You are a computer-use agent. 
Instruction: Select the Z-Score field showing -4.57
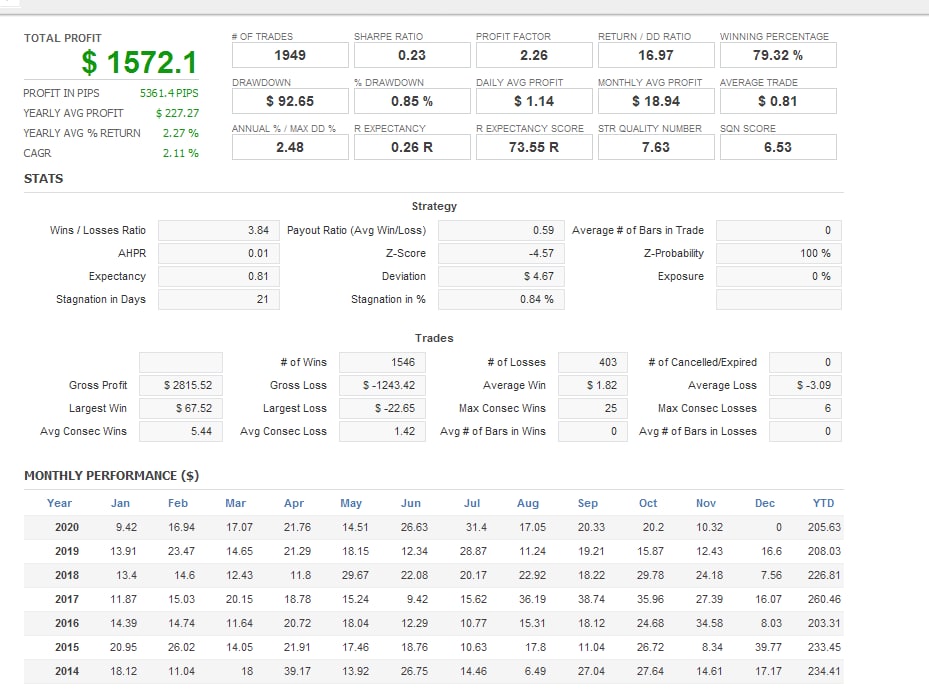click(501, 254)
